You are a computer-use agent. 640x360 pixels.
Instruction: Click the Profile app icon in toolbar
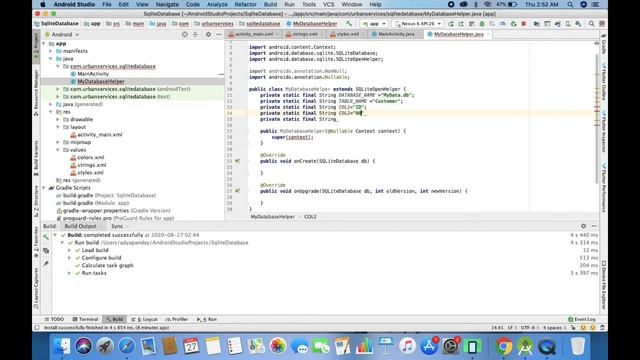tap(503, 24)
